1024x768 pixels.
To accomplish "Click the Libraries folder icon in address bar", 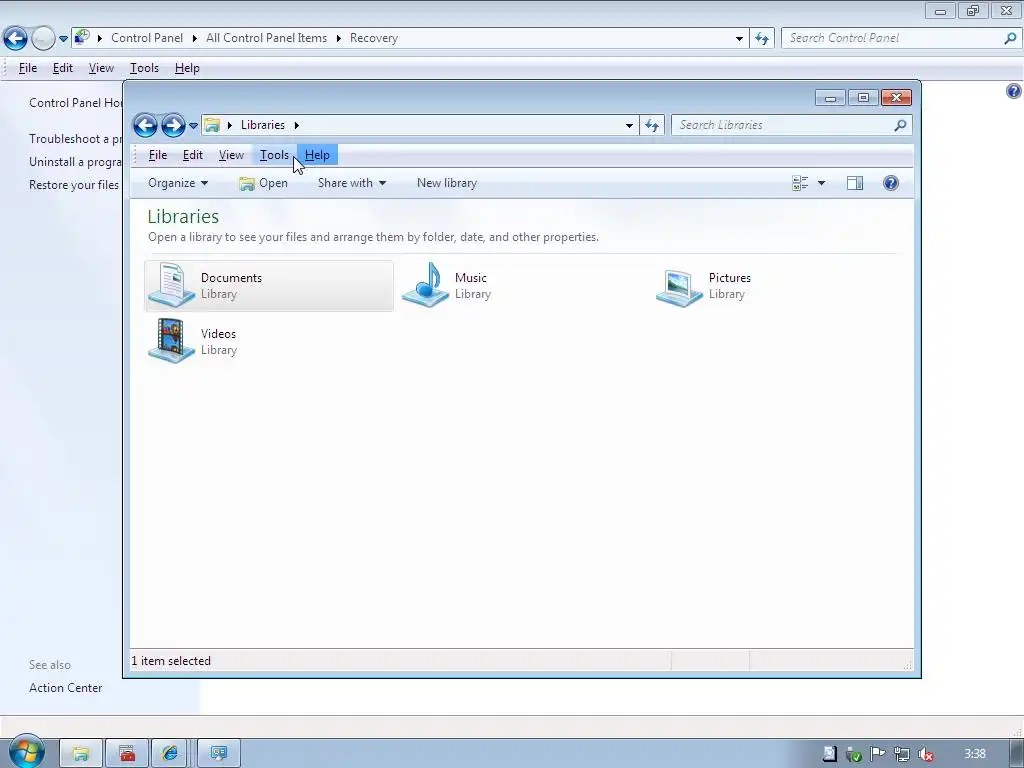I will [x=212, y=125].
